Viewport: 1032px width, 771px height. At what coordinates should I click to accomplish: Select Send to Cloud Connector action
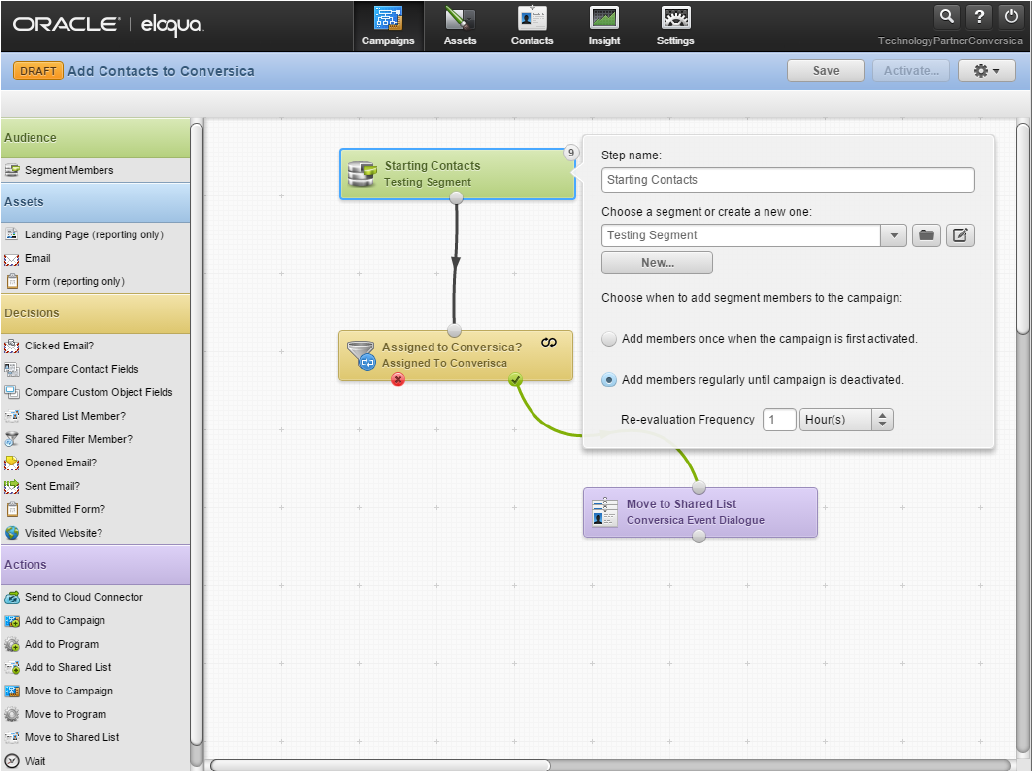[95, 597]
